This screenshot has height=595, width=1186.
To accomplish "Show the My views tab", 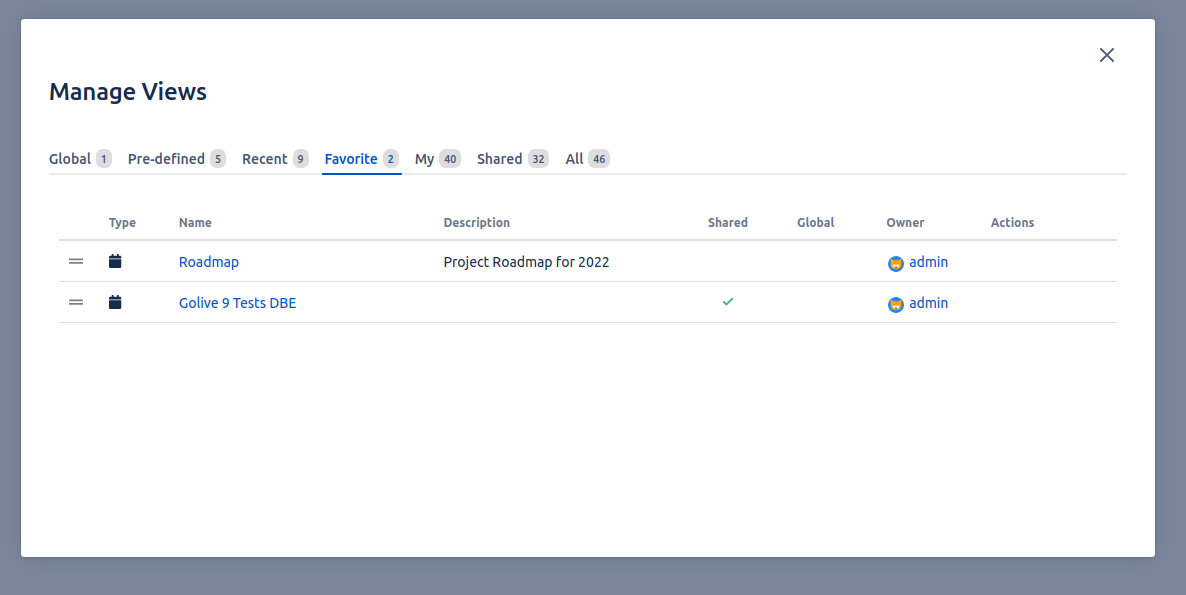I will pos(425,159).
